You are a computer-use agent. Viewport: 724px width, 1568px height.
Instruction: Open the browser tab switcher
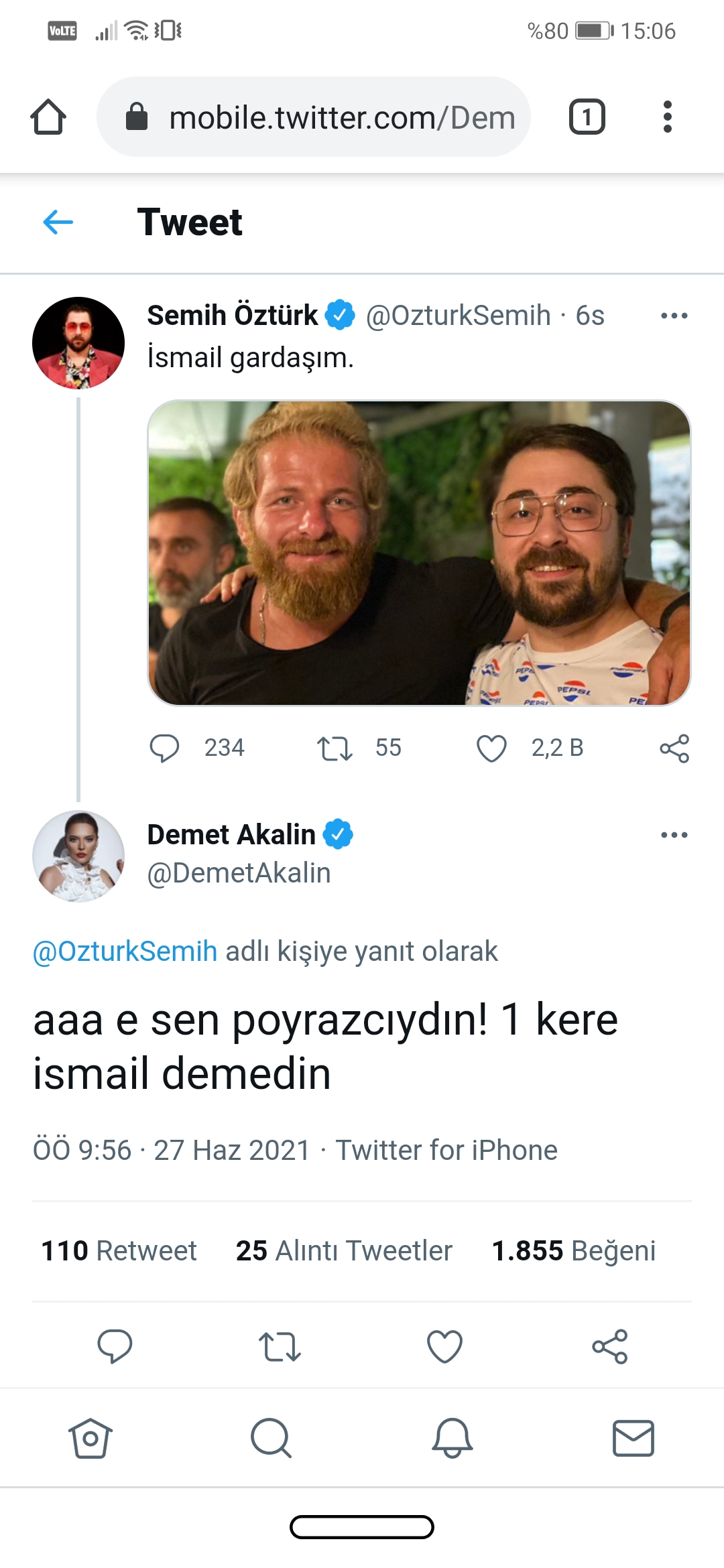coord(587,117)
